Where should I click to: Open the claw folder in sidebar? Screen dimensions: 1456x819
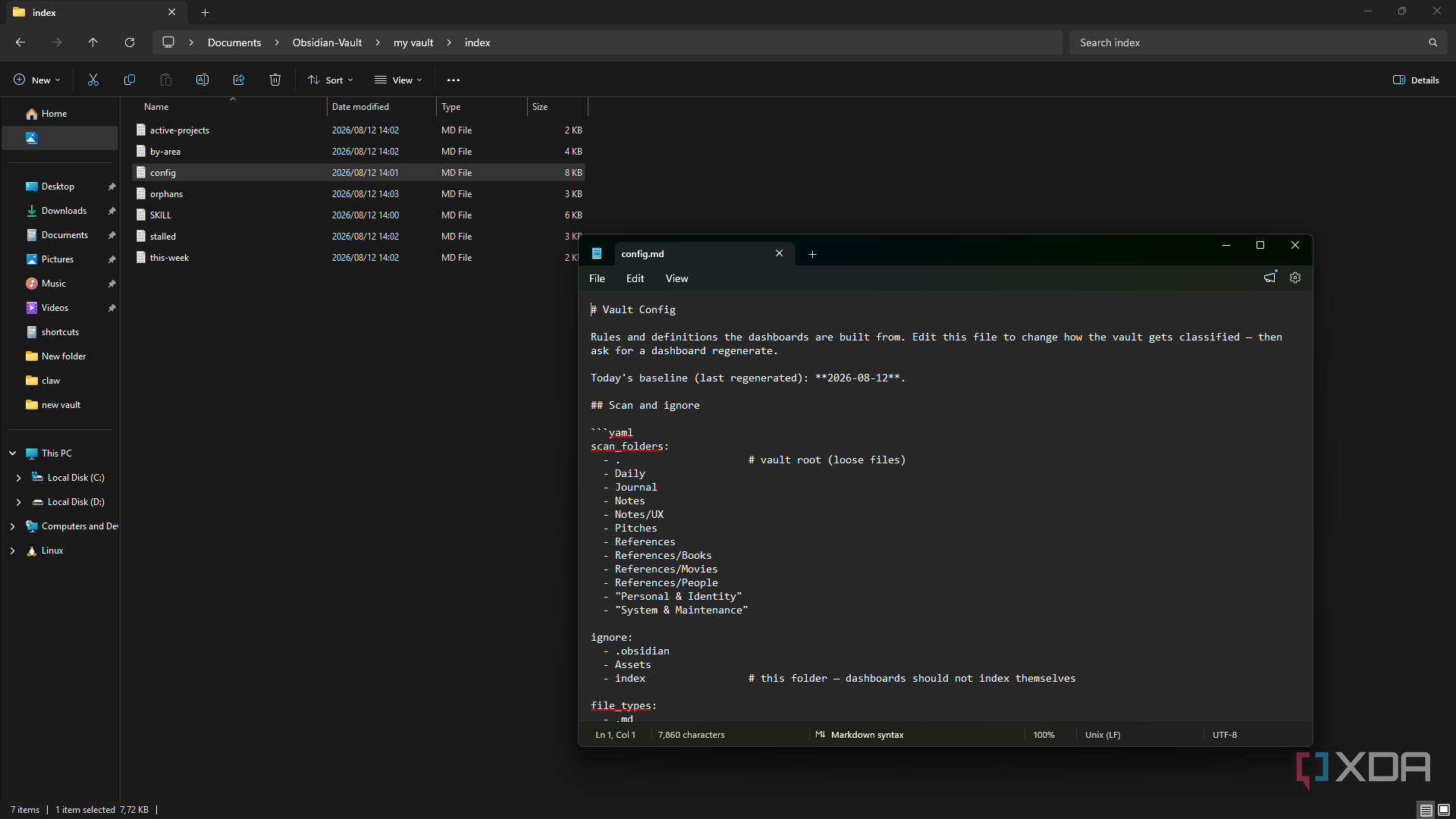point(60,381)
